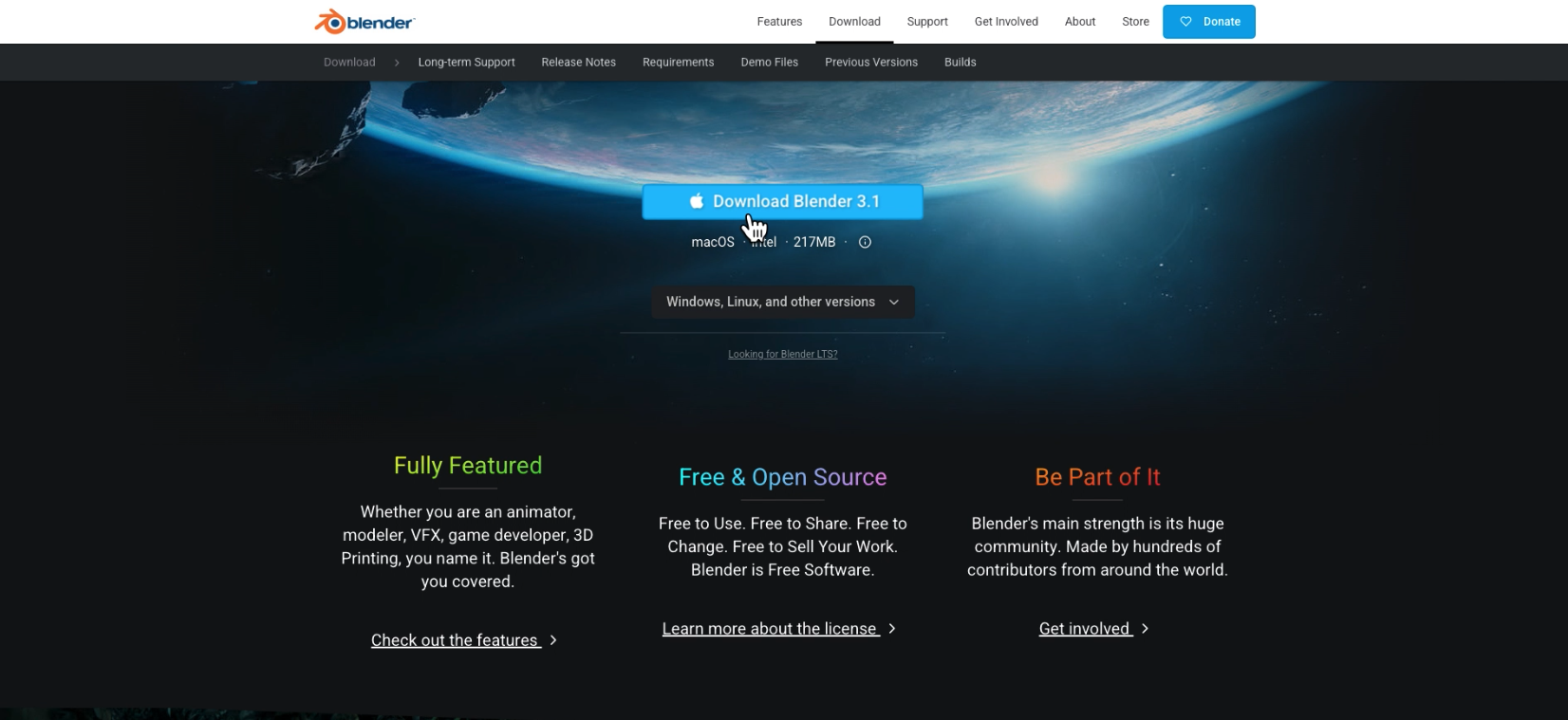Click the arrow next to Get involved link

click(1145, 629)
